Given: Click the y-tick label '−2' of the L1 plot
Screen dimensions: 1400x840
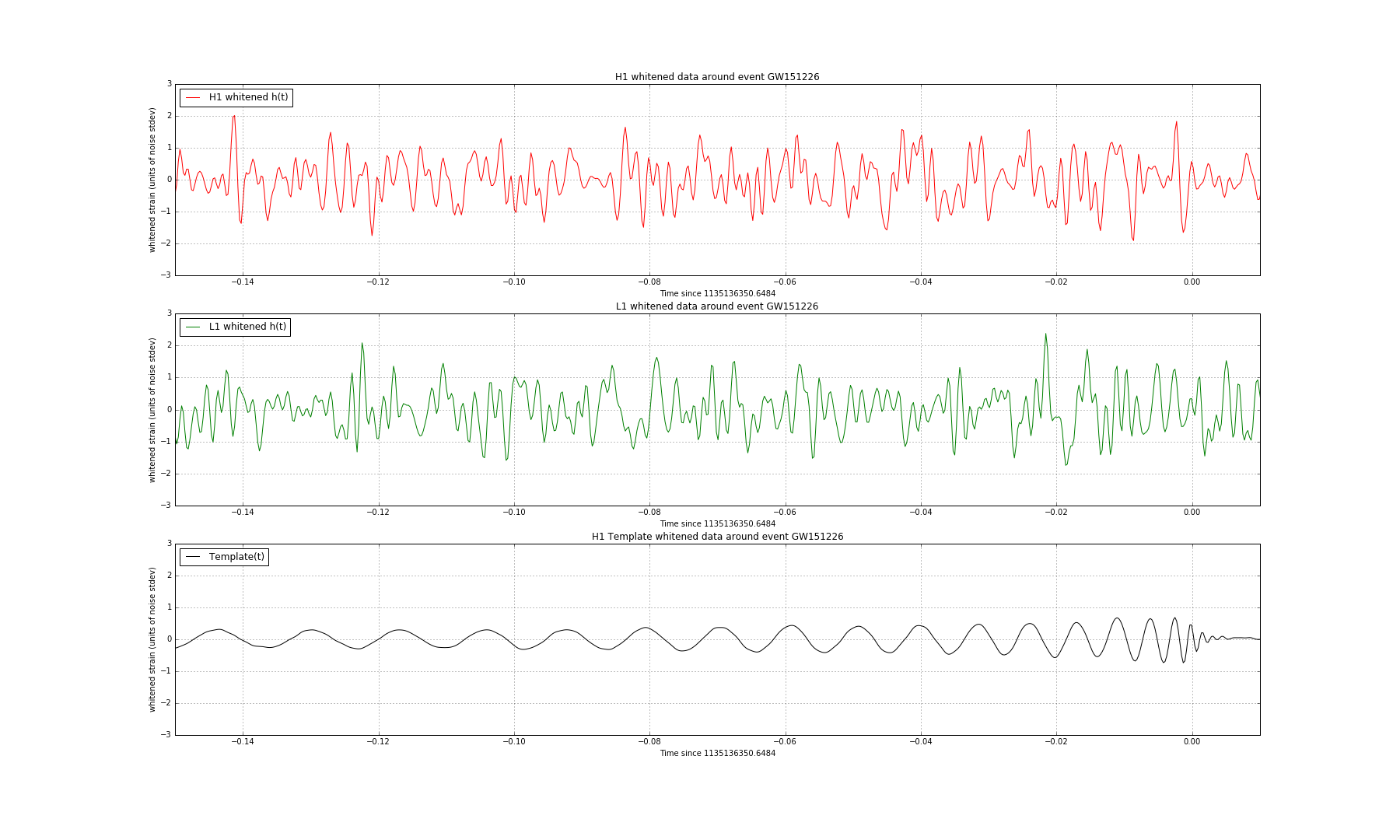Looking at the screenshot, I should coord(166,474).
